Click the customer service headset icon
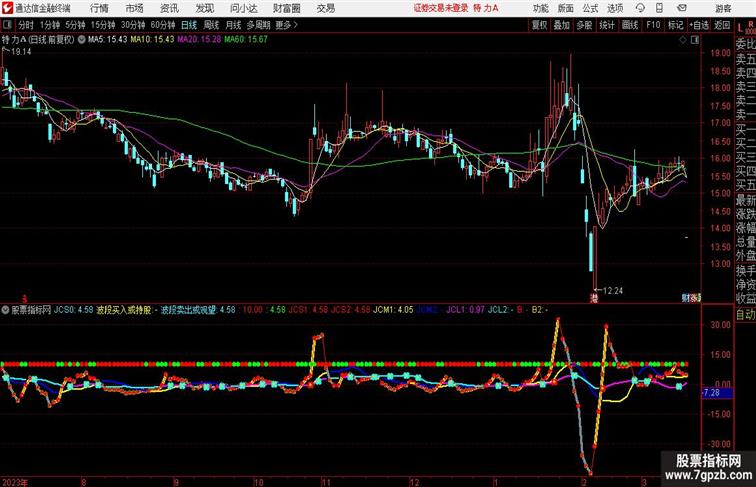Image resolution: width=756 pixels, height=487 pixels. 640,8
